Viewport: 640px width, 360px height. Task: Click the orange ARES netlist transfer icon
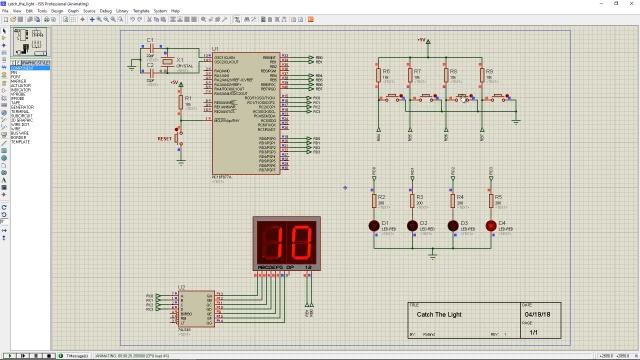(311, 20)
